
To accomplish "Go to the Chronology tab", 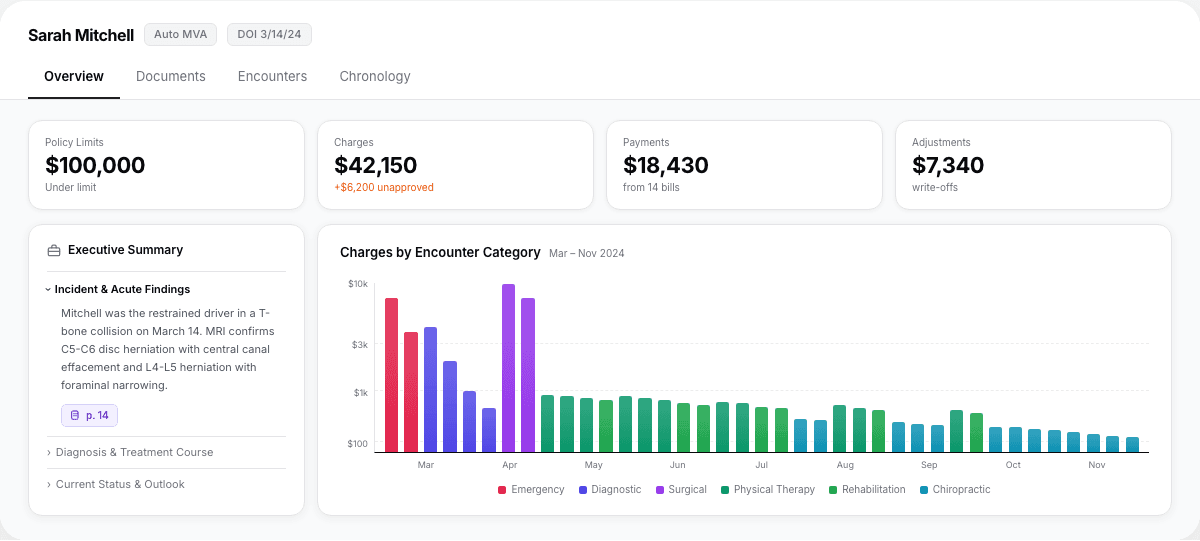I will (x=375, y=76).
